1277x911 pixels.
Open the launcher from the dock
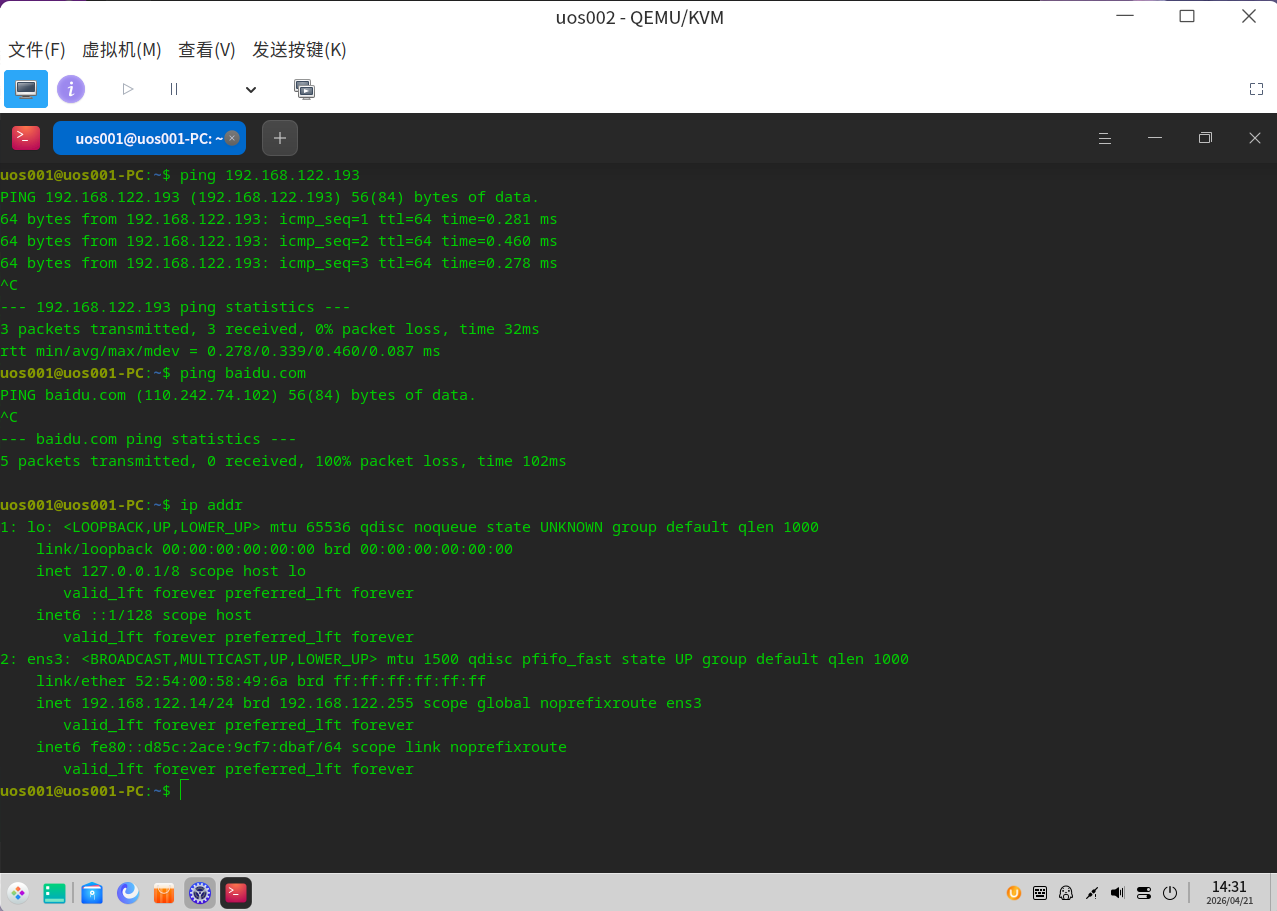[18, 893]
